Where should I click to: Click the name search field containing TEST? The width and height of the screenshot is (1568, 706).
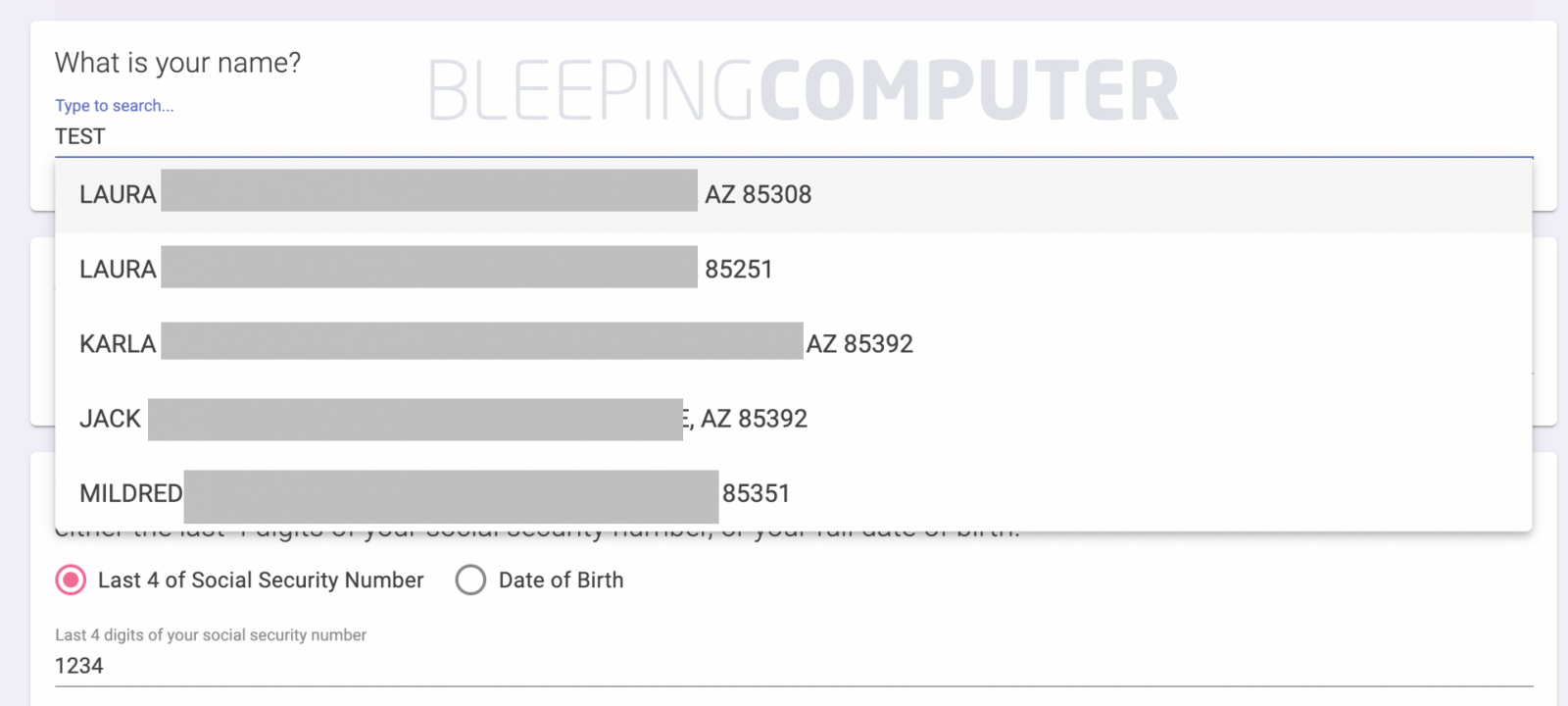pos(794,136)
